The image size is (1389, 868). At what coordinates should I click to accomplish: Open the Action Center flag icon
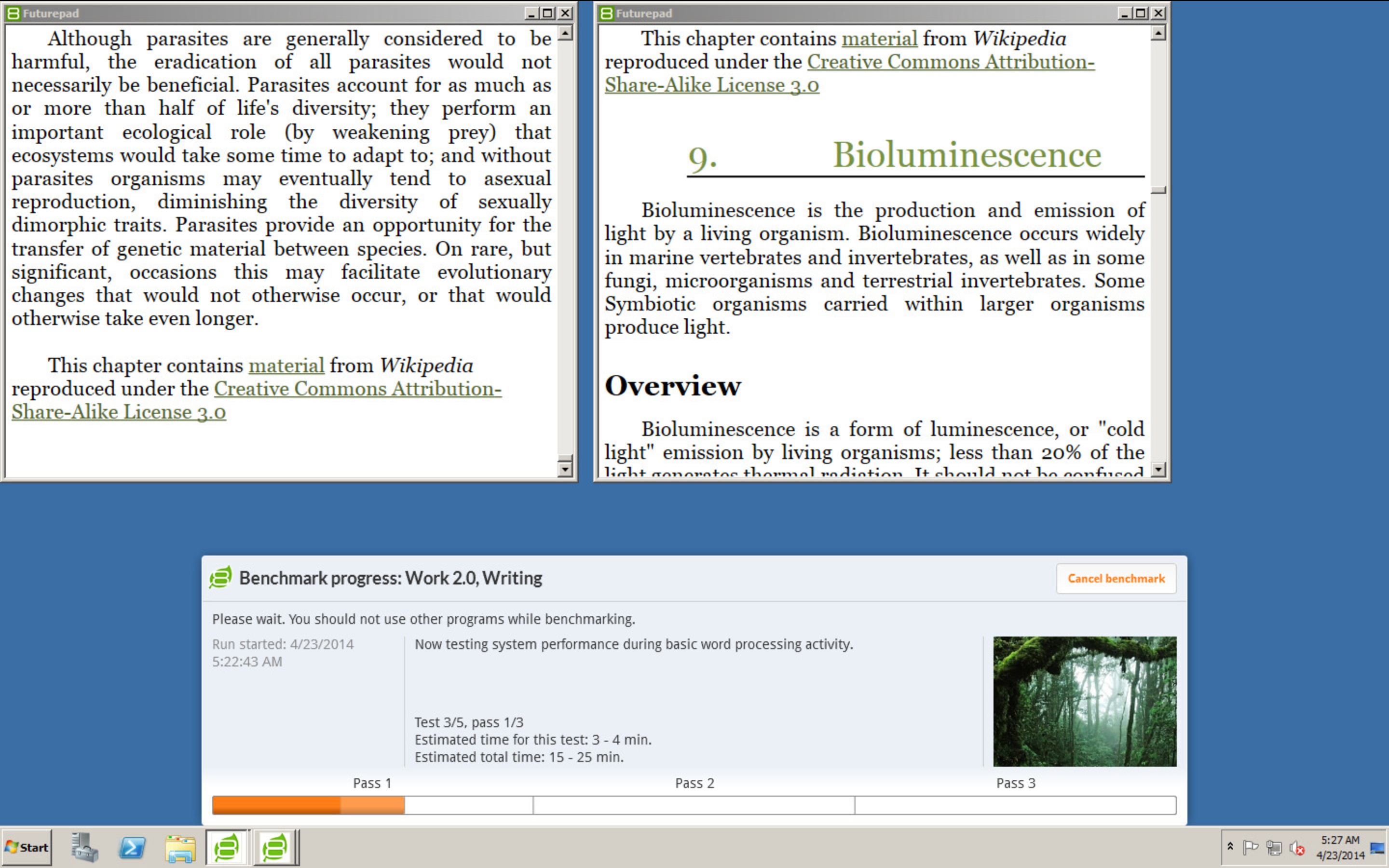1250,847
